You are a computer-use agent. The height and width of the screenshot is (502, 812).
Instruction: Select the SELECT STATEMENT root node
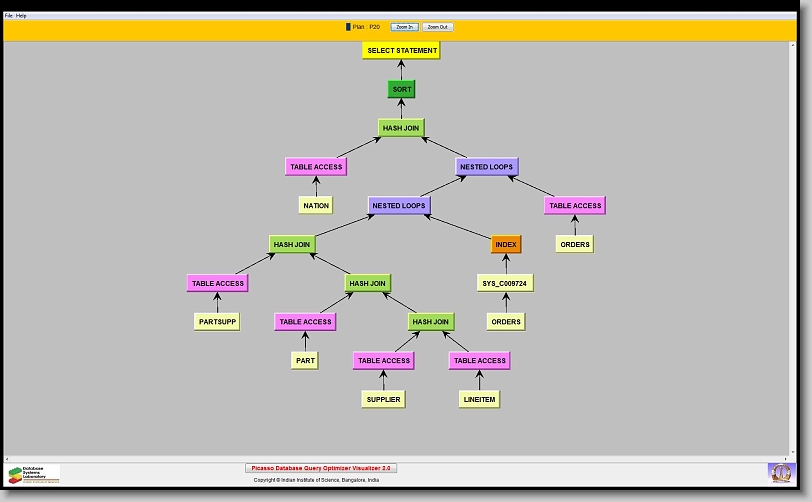tap(401, 50)
